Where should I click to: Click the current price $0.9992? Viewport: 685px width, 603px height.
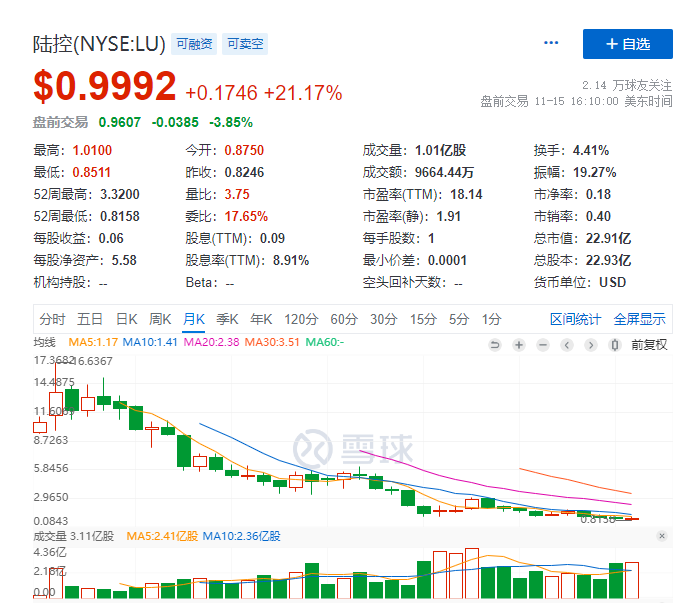point(105,86)
